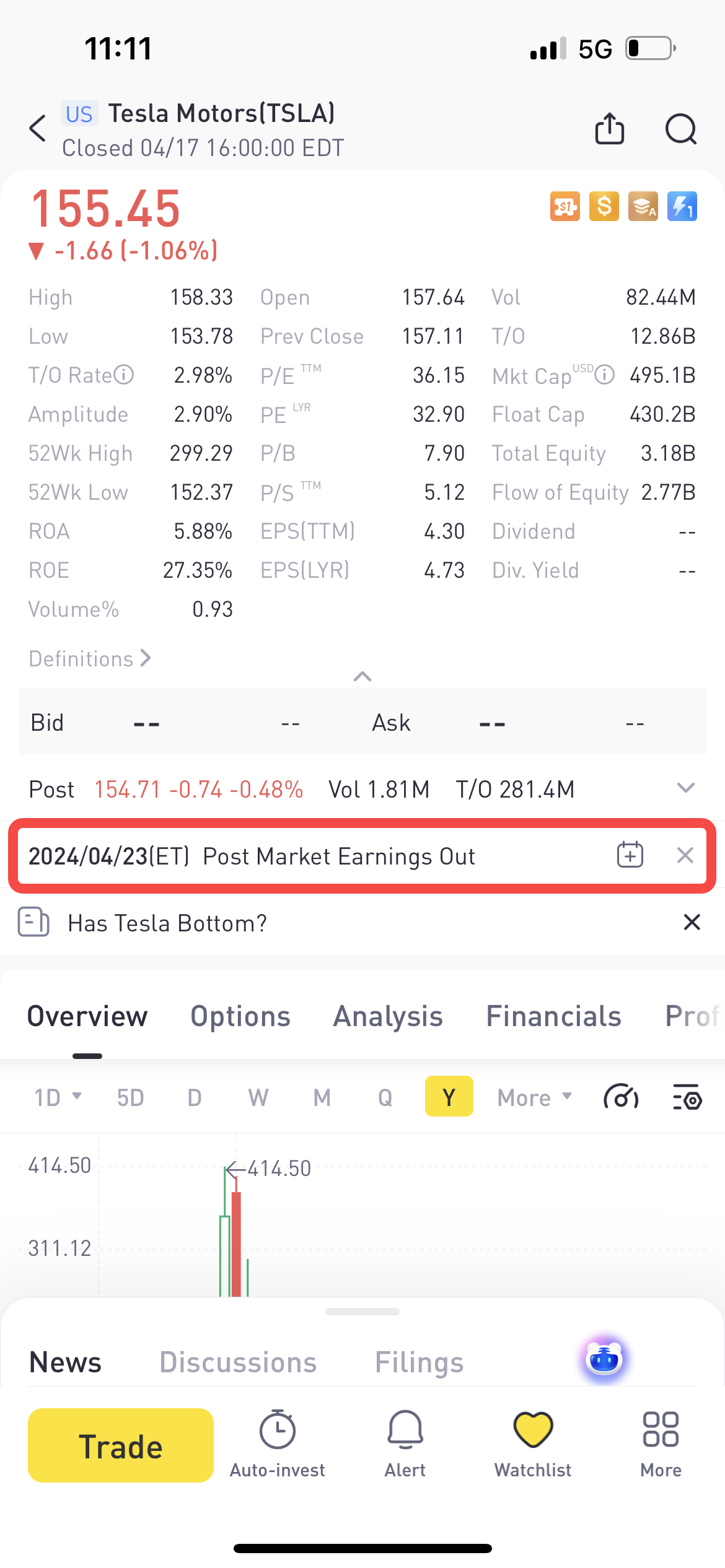The height and width of the screenshot is (1568, 725).
Task: Tap the blue AI assistant robot icon
Action: coord(604,1360)
